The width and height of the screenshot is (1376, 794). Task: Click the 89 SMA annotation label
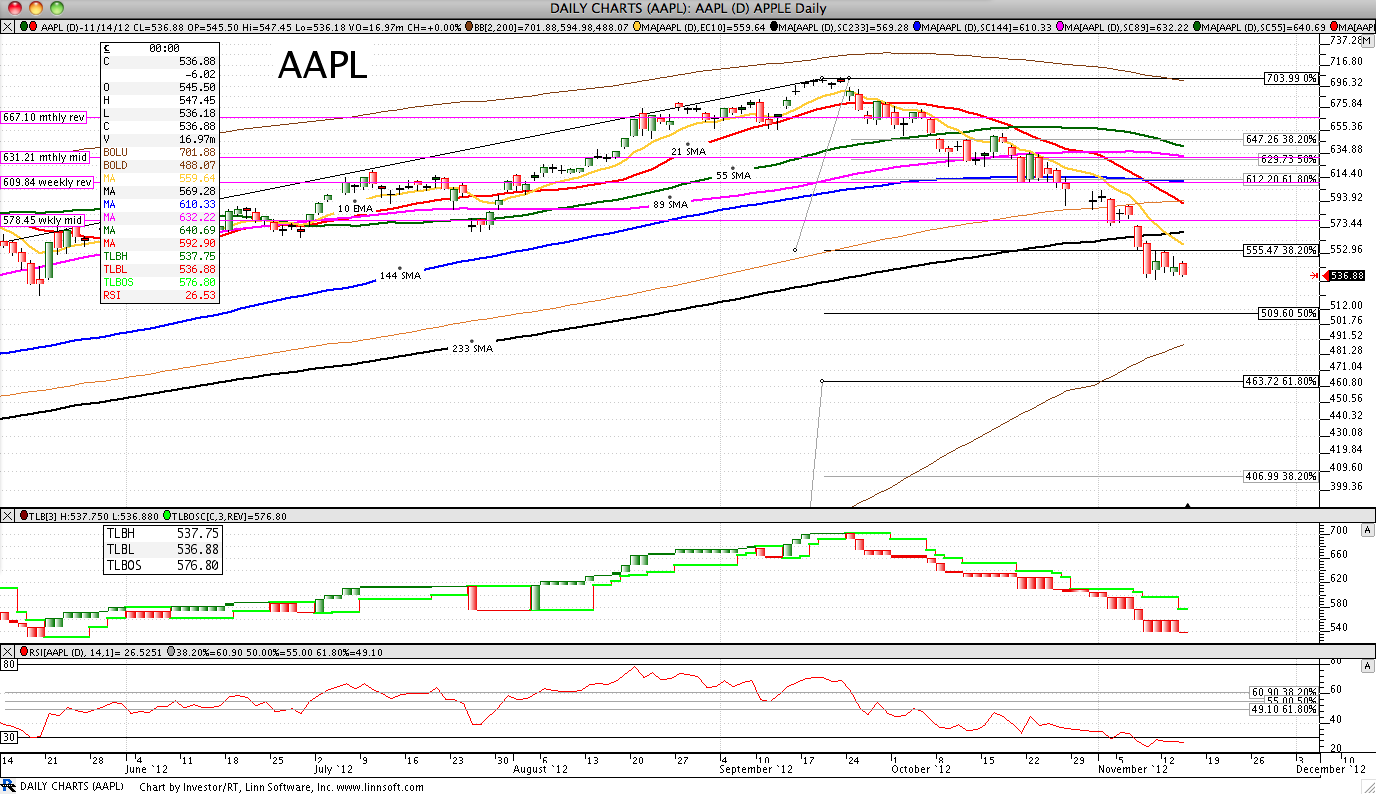pyautogui.click(x=670, y=204)
